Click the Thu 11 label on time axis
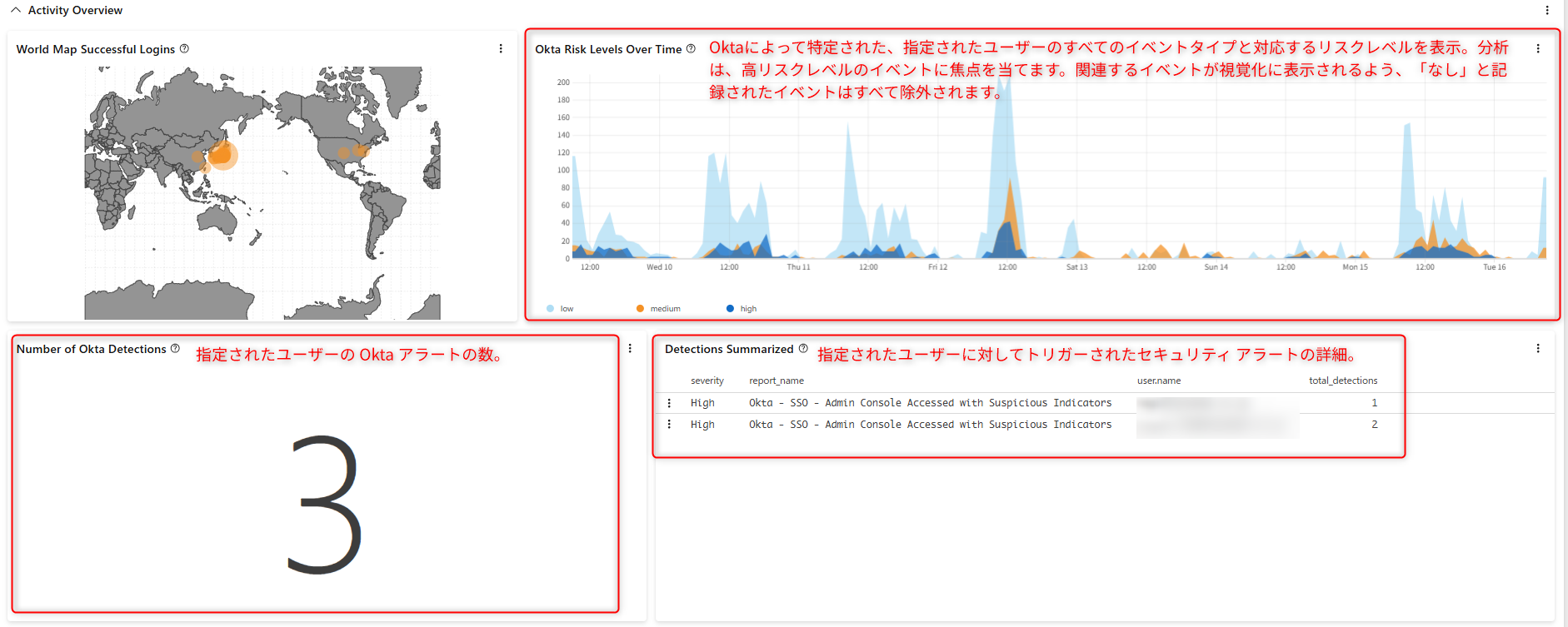The height and width of the screenshot is (627, 1568). click(798, 267)
